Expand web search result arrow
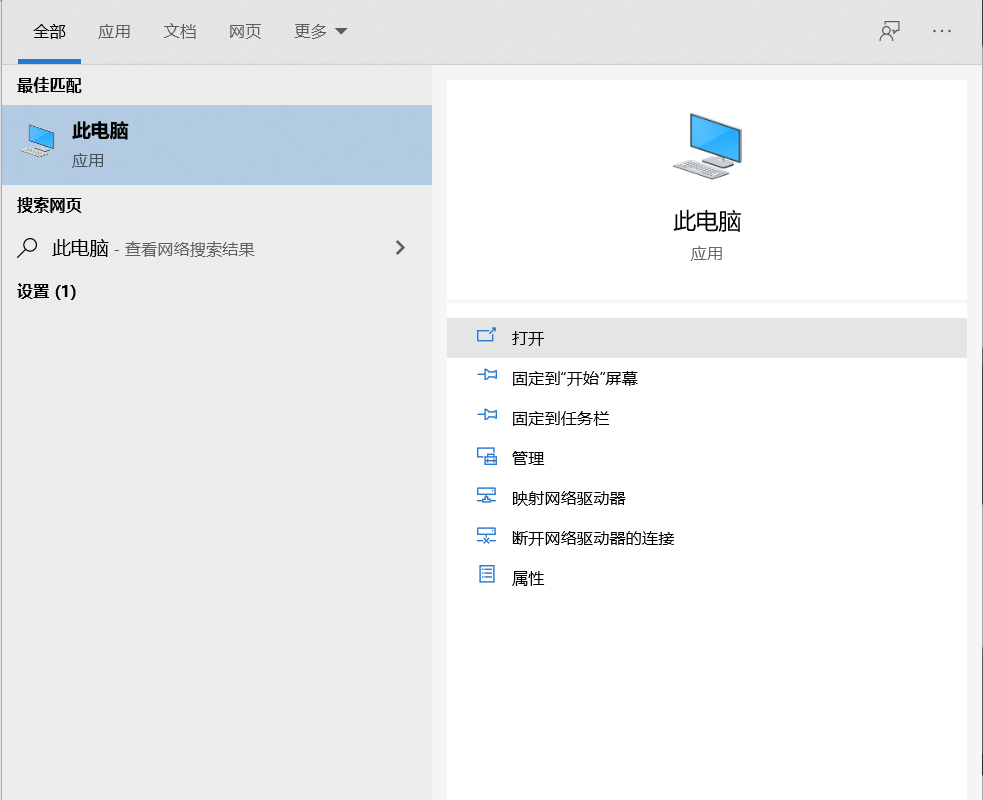Screen dimensions: 983x800 [x=400, y=248]
